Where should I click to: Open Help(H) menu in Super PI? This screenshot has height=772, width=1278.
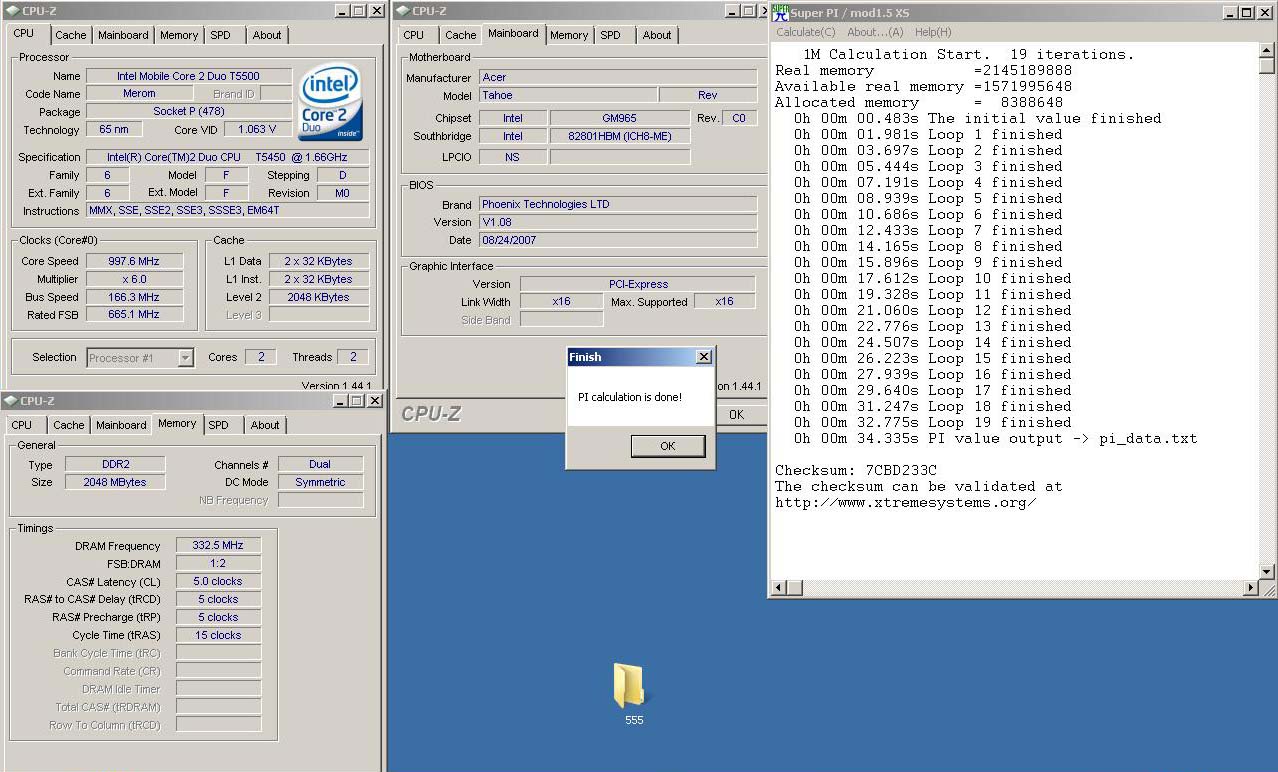click(933, 32)
